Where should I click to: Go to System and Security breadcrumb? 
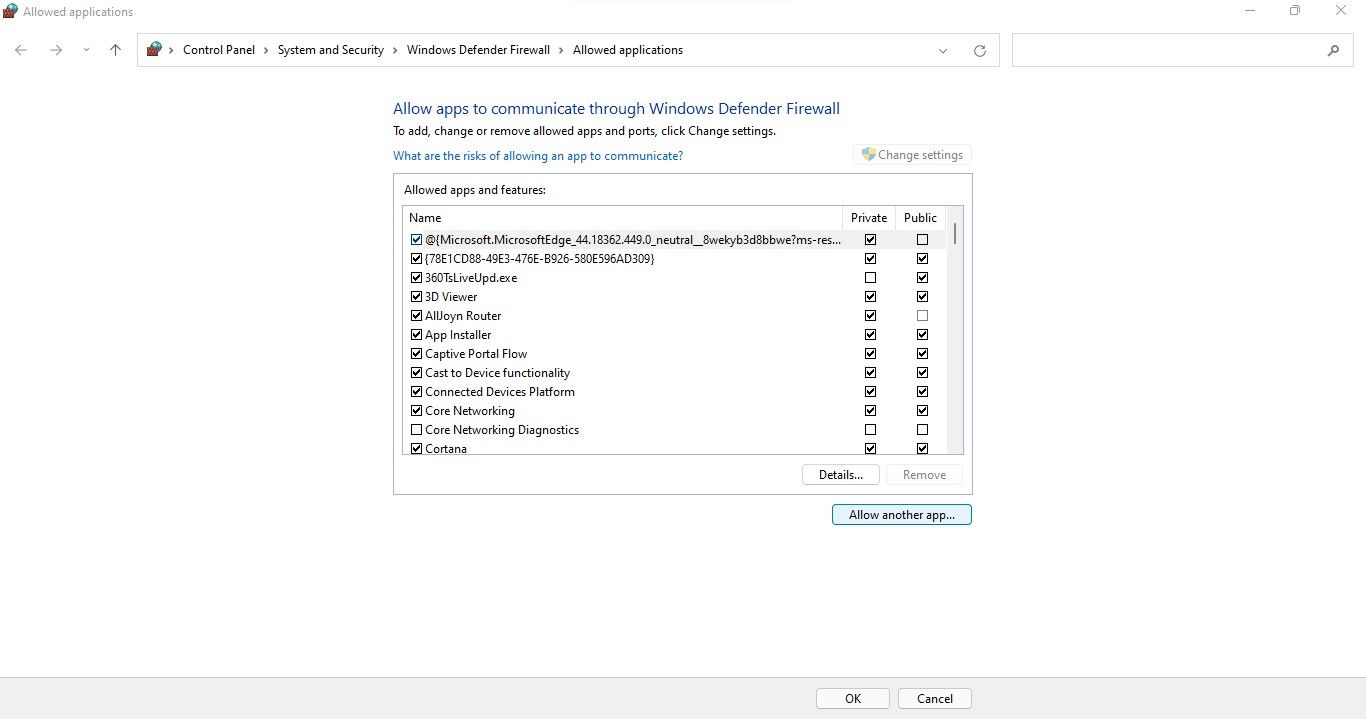330,49
